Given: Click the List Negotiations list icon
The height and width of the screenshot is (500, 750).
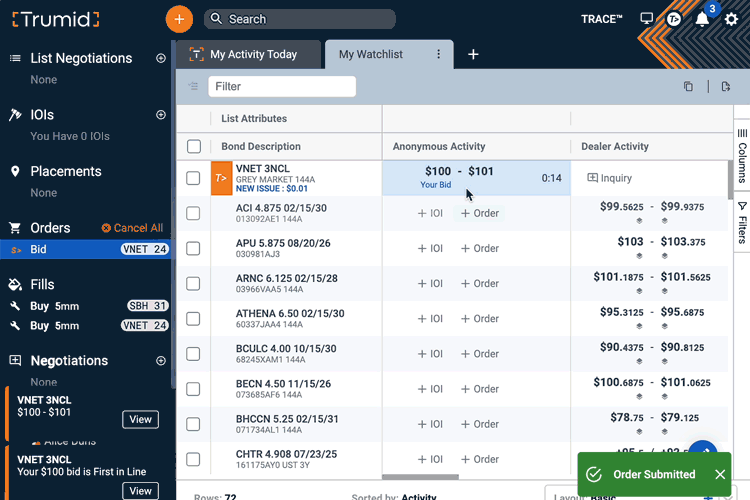Looking at the screenshot, I should (x=15, y=58).
